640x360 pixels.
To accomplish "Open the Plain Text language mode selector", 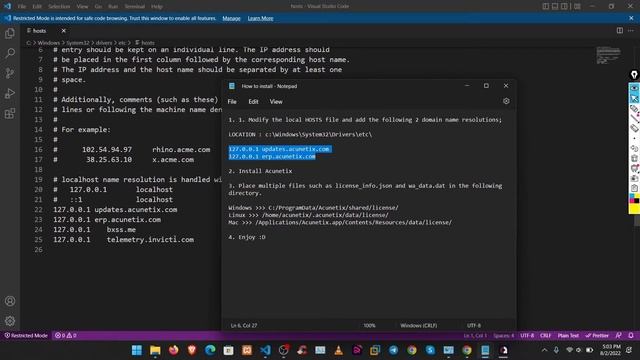I will (x=568, y=336).
